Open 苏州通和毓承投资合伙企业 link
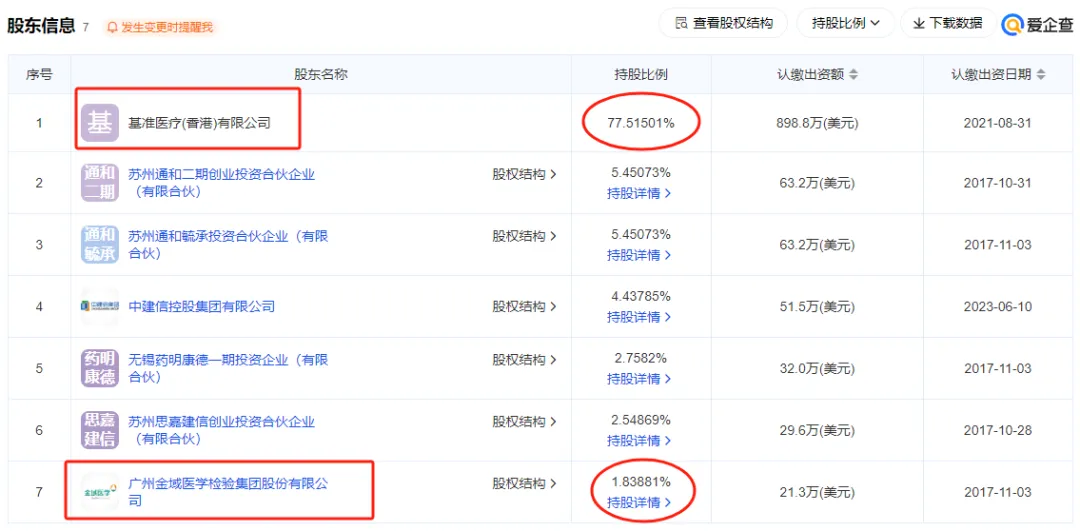Viewport: 1080px width, 531px height. [x=228, y=244]
